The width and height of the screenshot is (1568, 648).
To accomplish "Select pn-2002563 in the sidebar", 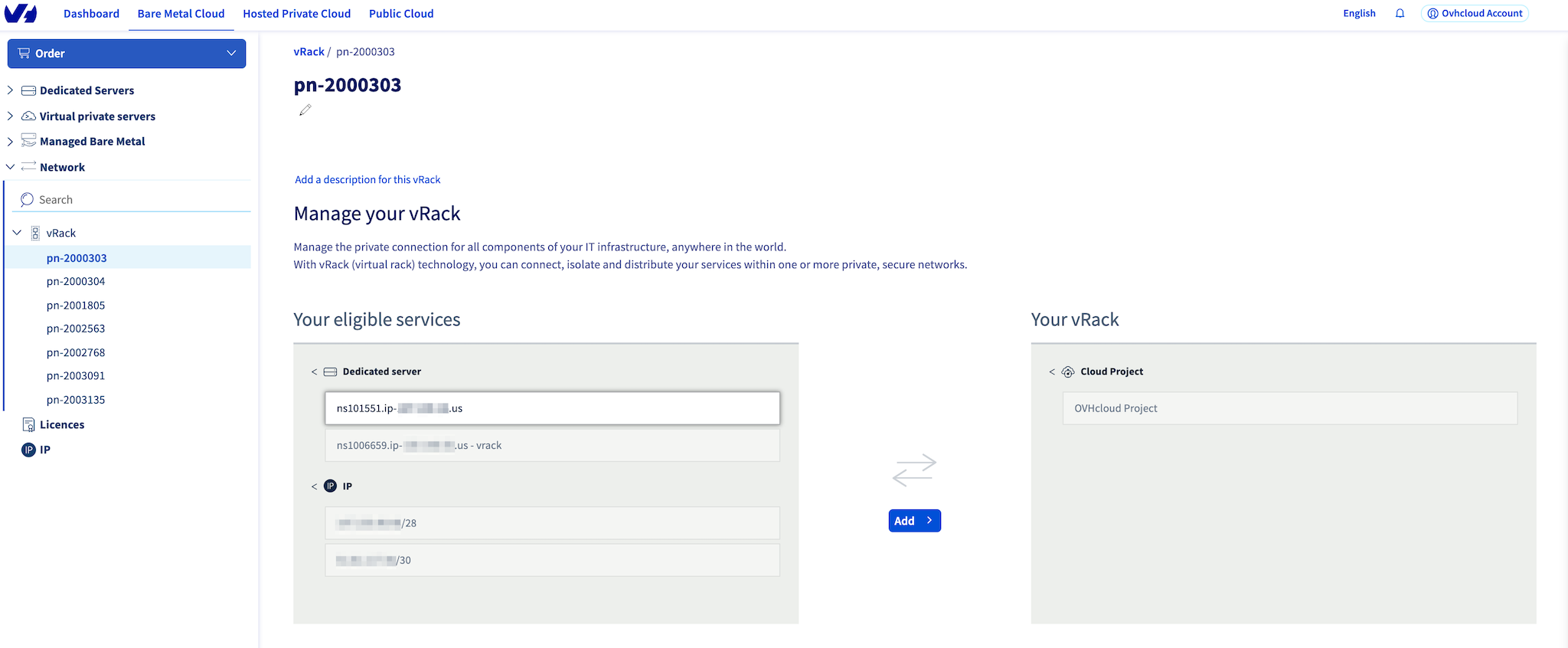I will 76,329.
